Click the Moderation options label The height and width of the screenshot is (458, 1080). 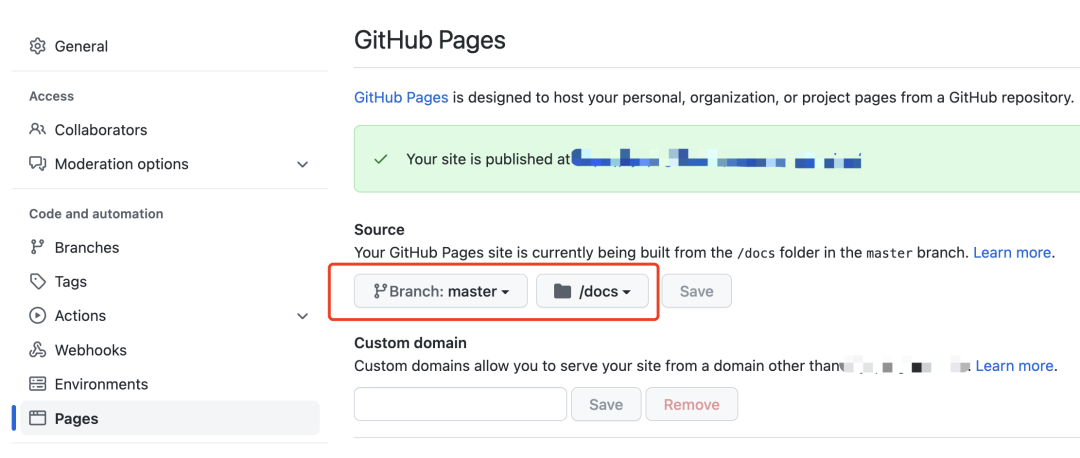121,164
